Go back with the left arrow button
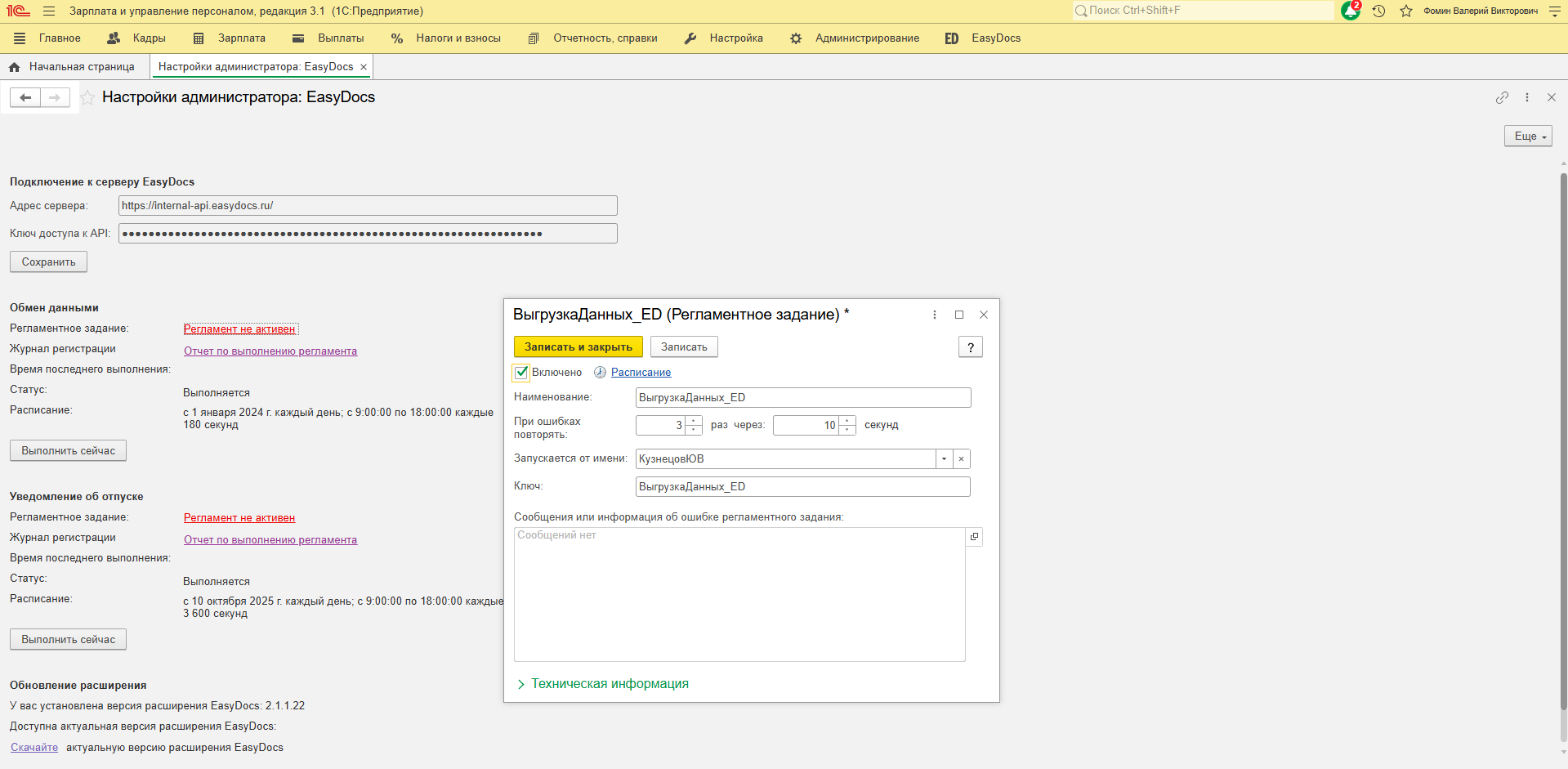The width and height of the screenshot is (1568, 769). point(25,98)
